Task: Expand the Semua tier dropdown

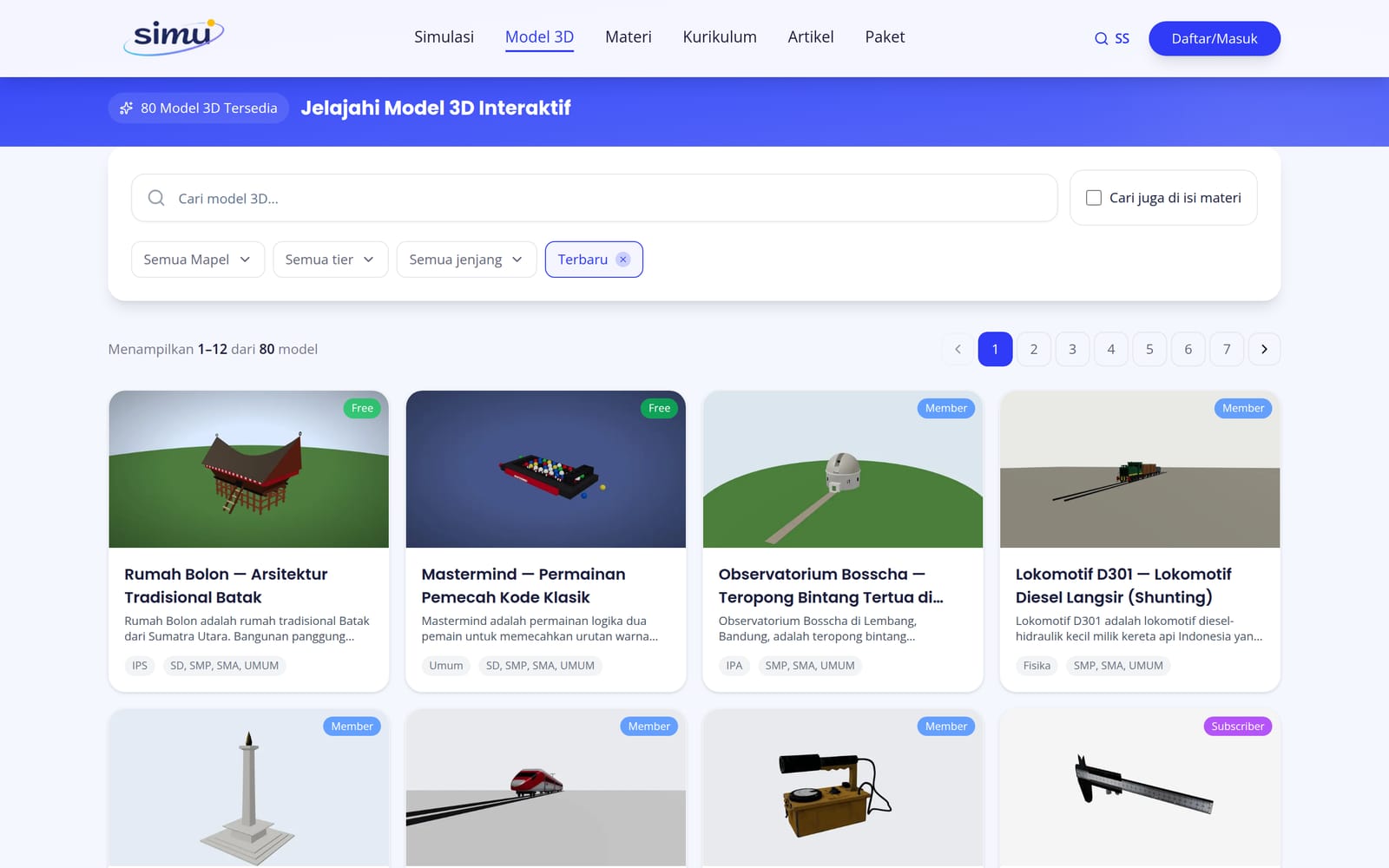Action: tap(330, 260)
